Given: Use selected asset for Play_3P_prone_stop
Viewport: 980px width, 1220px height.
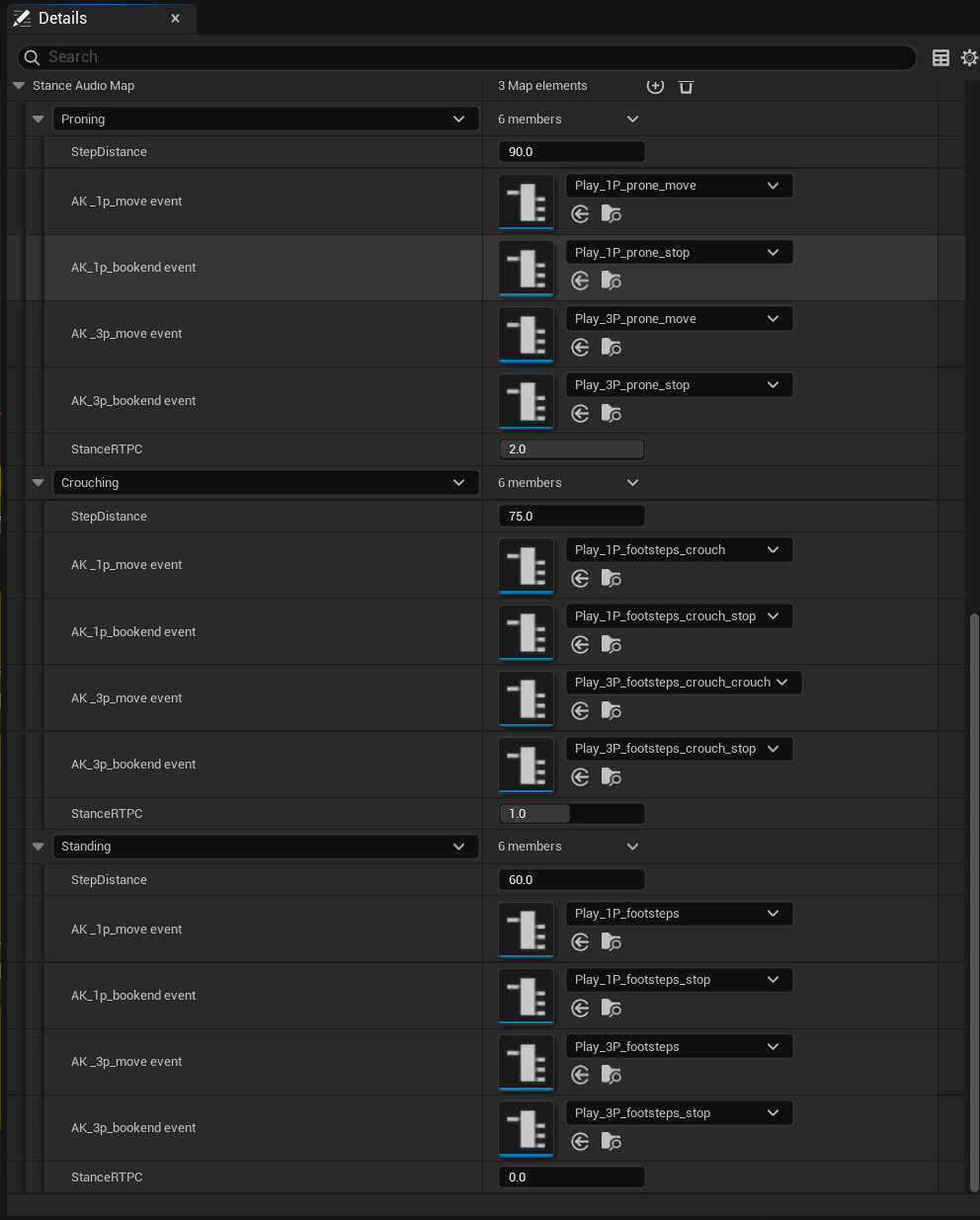Looking at the screenshot, I should (x=580, y=414).
